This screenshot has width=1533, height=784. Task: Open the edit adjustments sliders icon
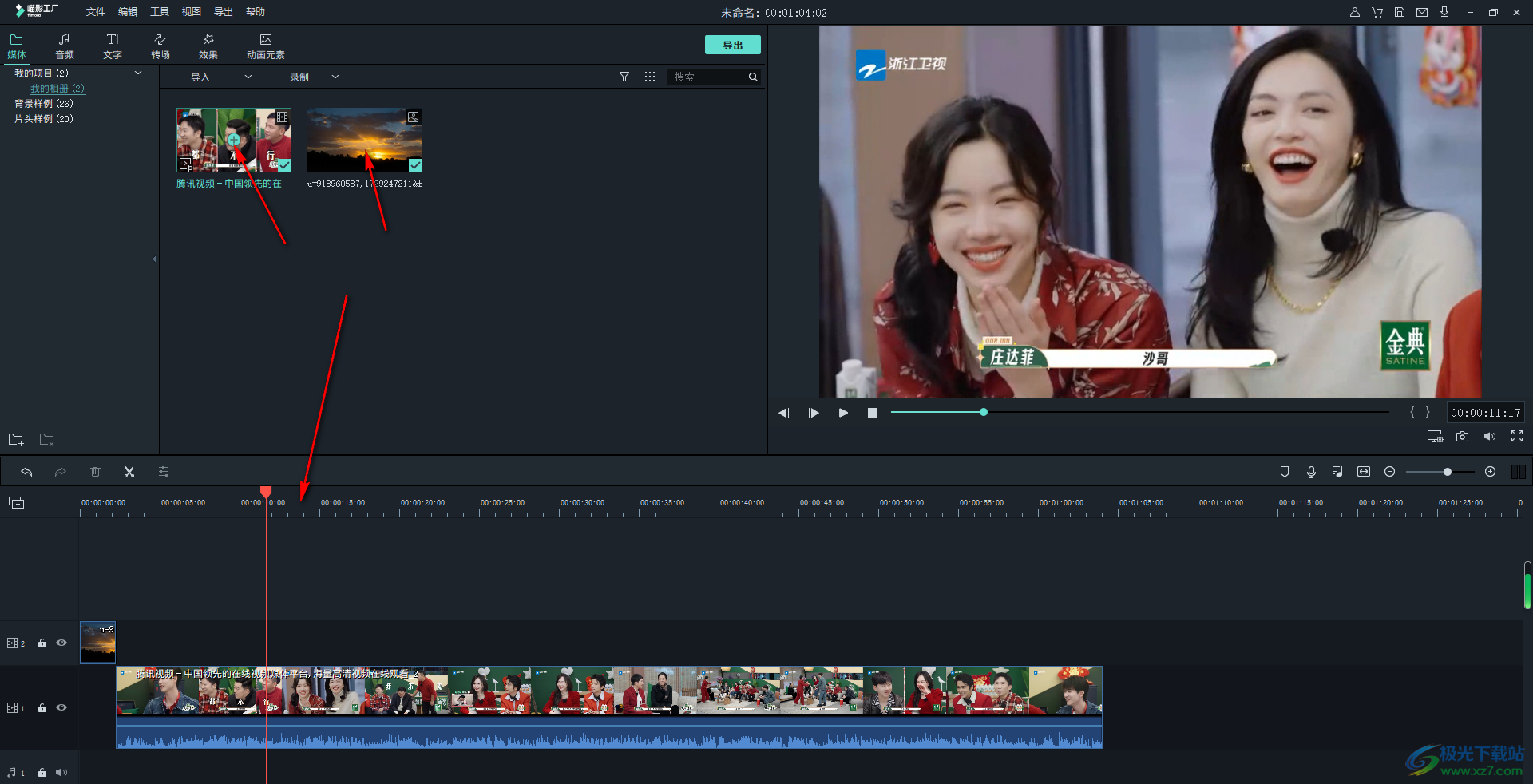pyautogui.click(x=164, y=472)
